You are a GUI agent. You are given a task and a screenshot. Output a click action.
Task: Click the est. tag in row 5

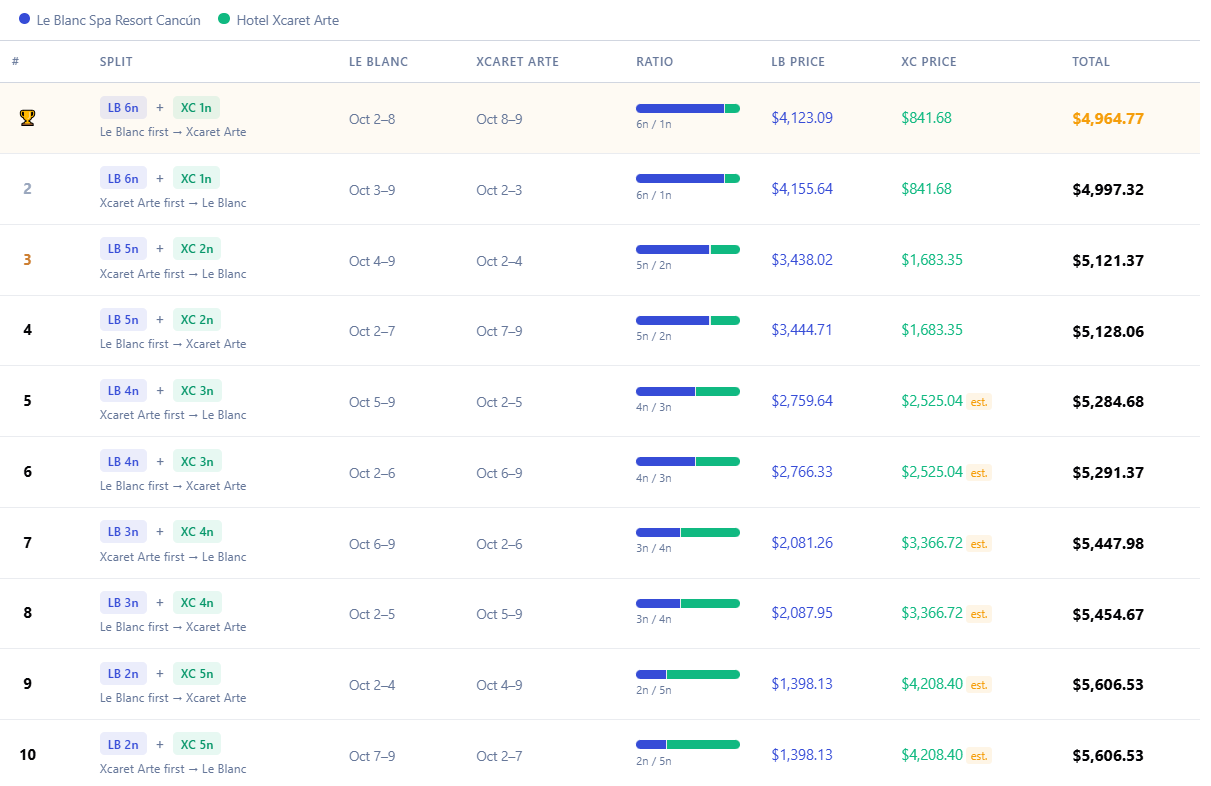(x=979, y=402)
